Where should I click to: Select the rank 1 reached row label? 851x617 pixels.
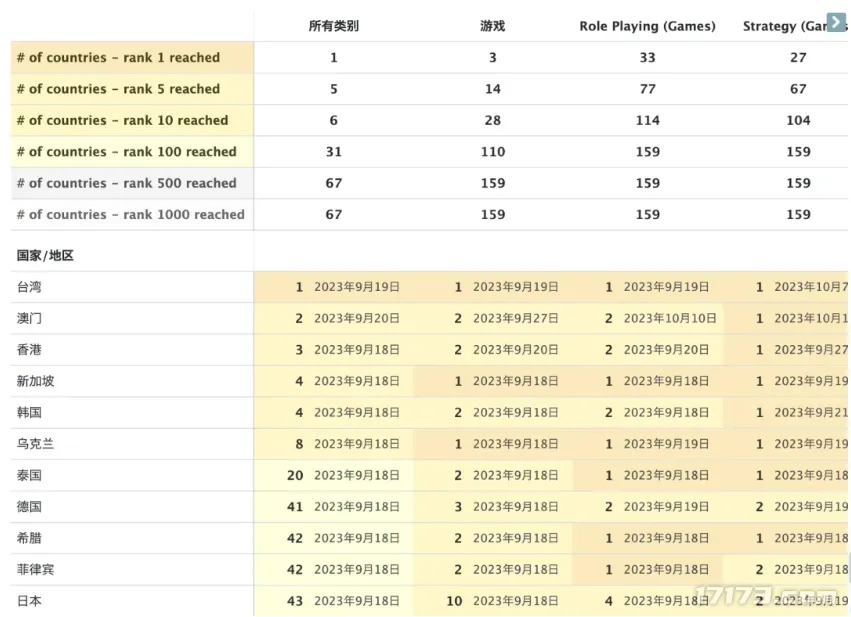[118, 58]
